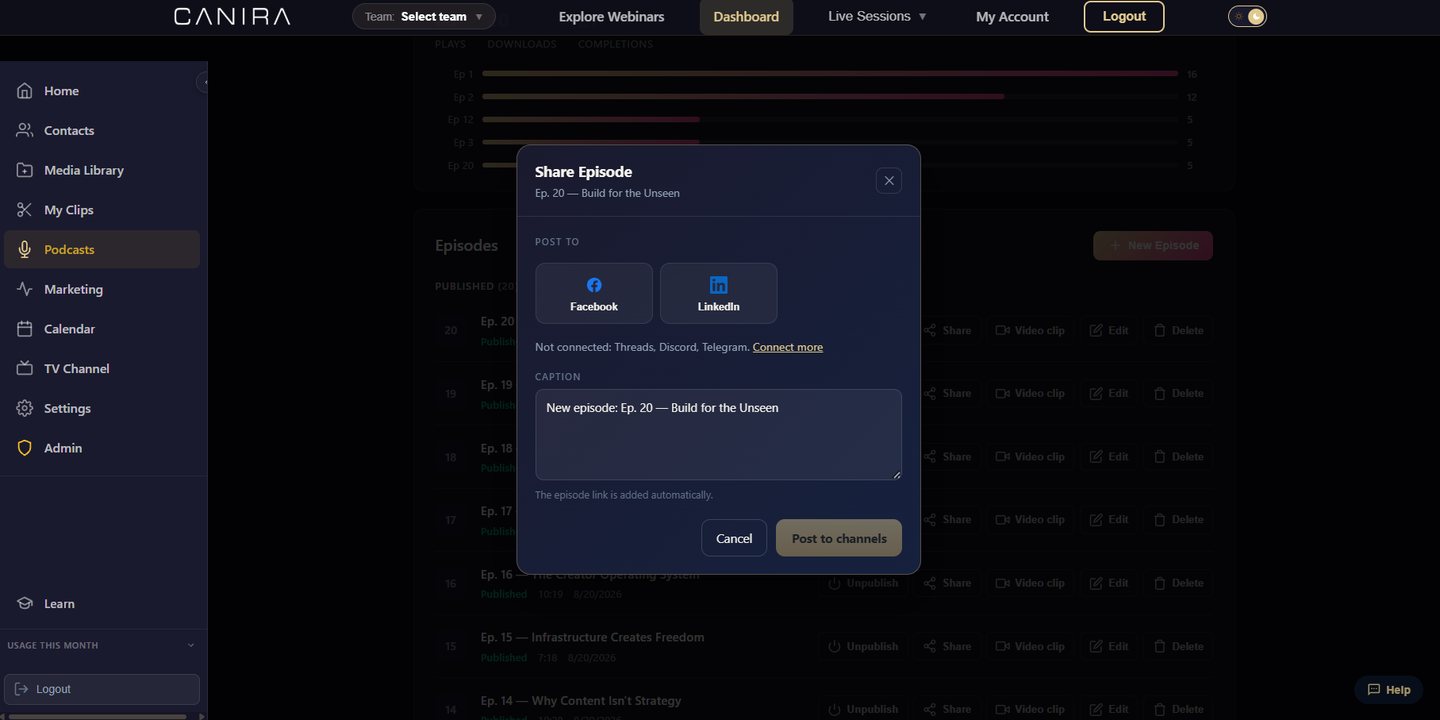Share episode 19
The width and height of the screenshot is (1440, 720).
click(x=947, y=393)
